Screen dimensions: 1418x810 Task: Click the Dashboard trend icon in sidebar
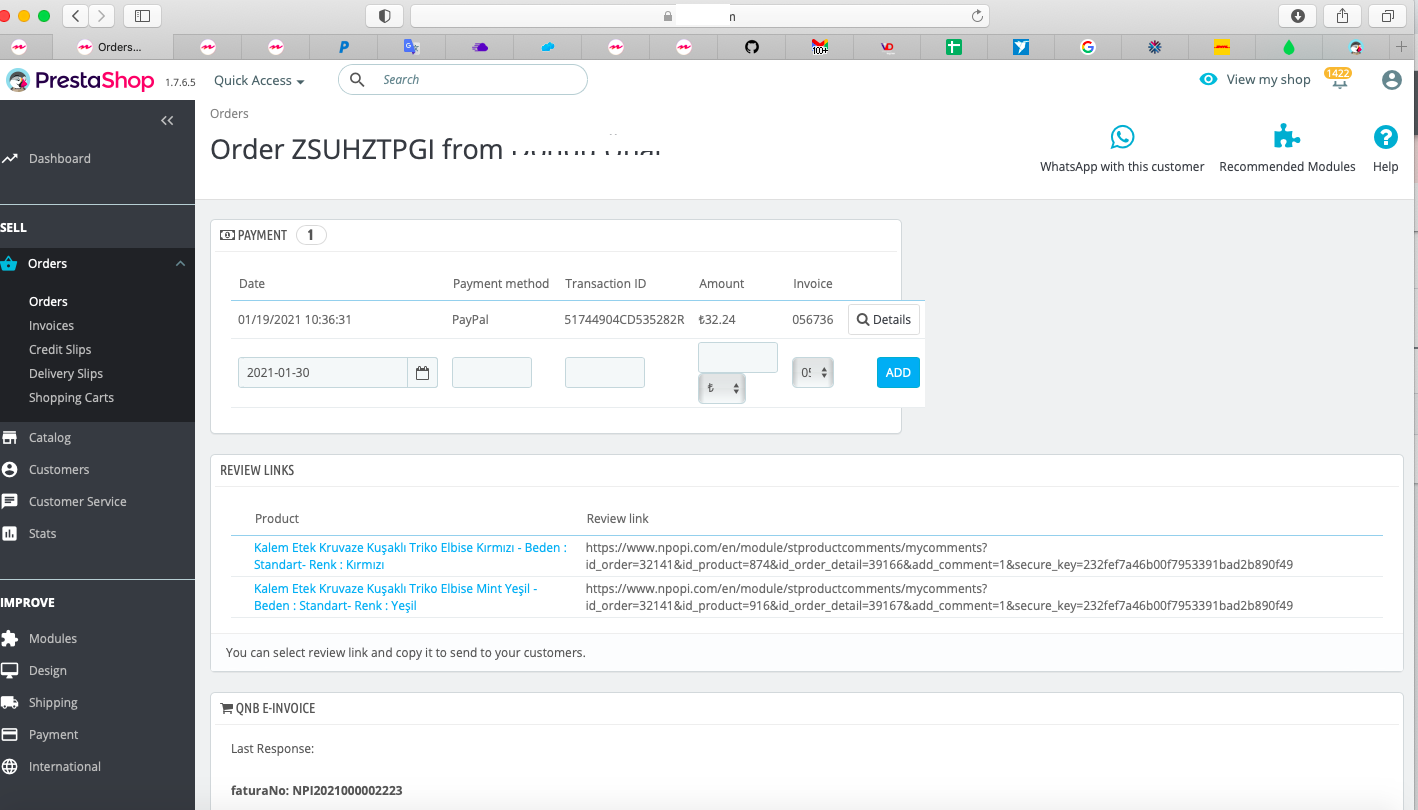[10, 158]
